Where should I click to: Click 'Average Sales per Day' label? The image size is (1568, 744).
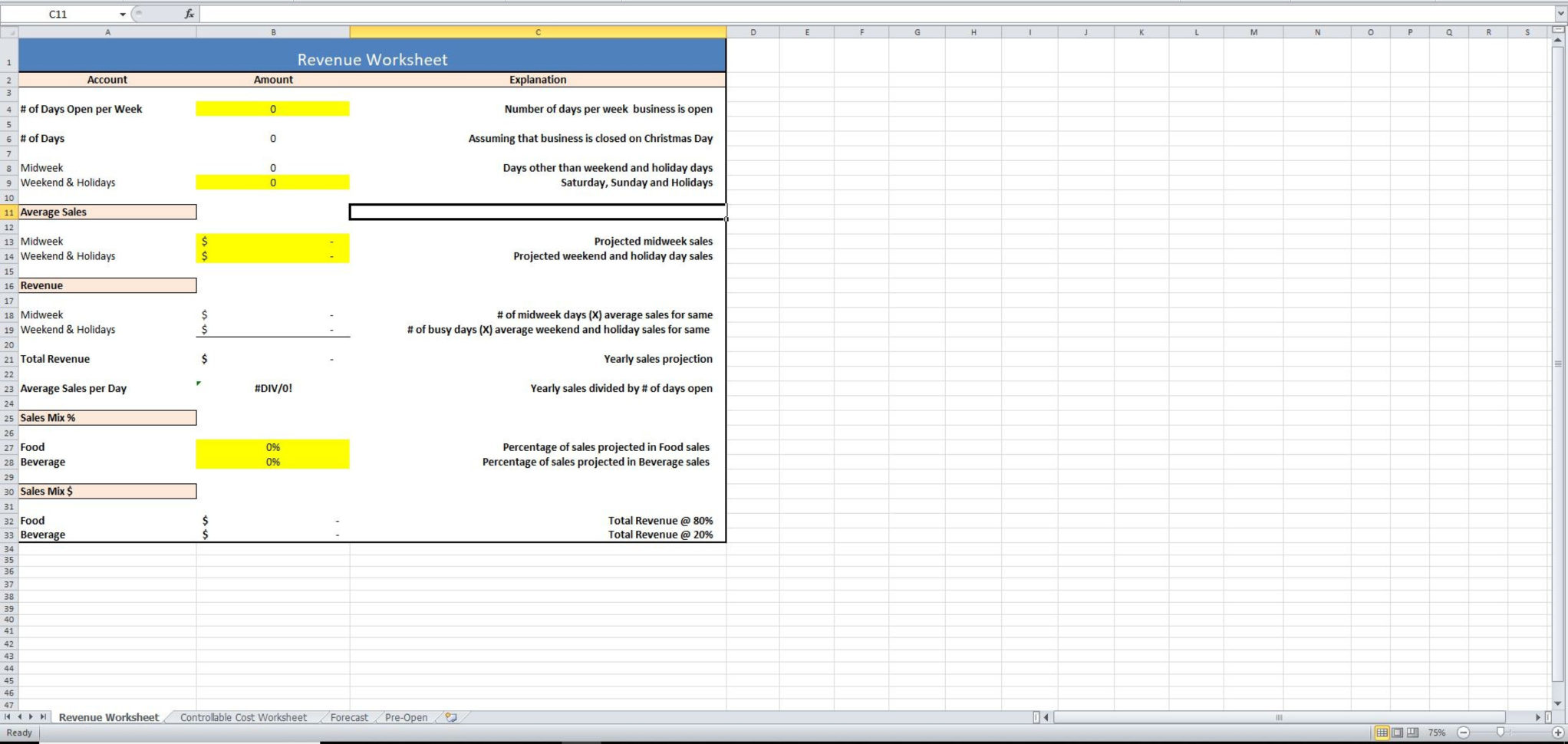point(74,388)
